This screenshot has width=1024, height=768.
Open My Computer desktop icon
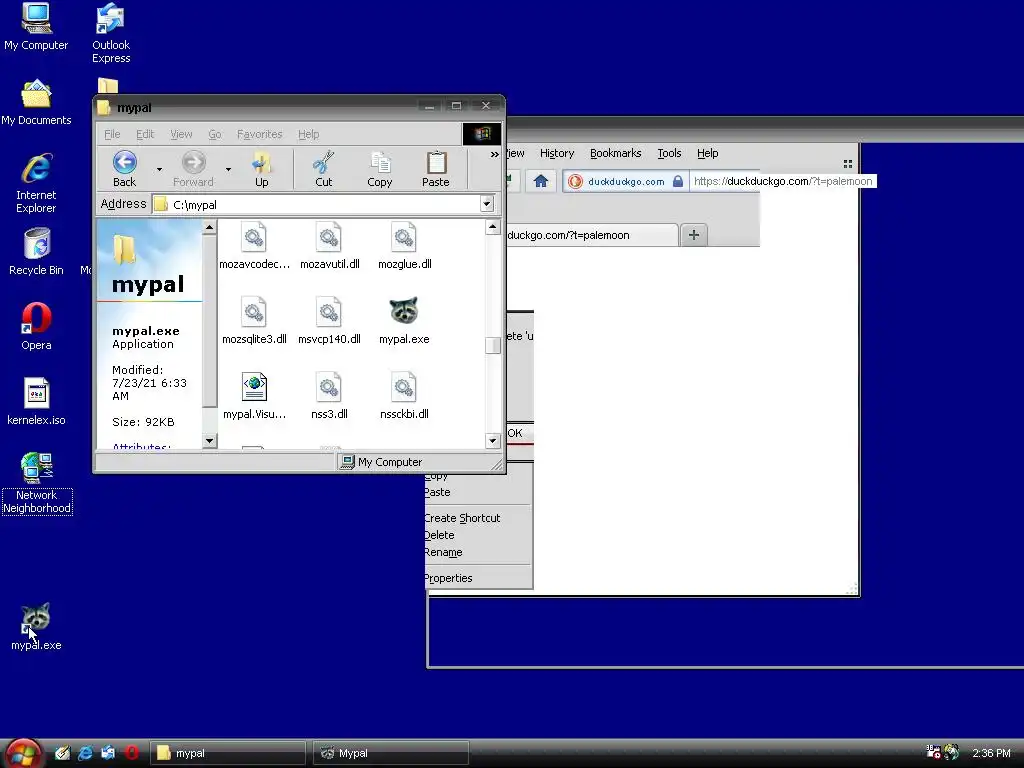click(36, 26)
